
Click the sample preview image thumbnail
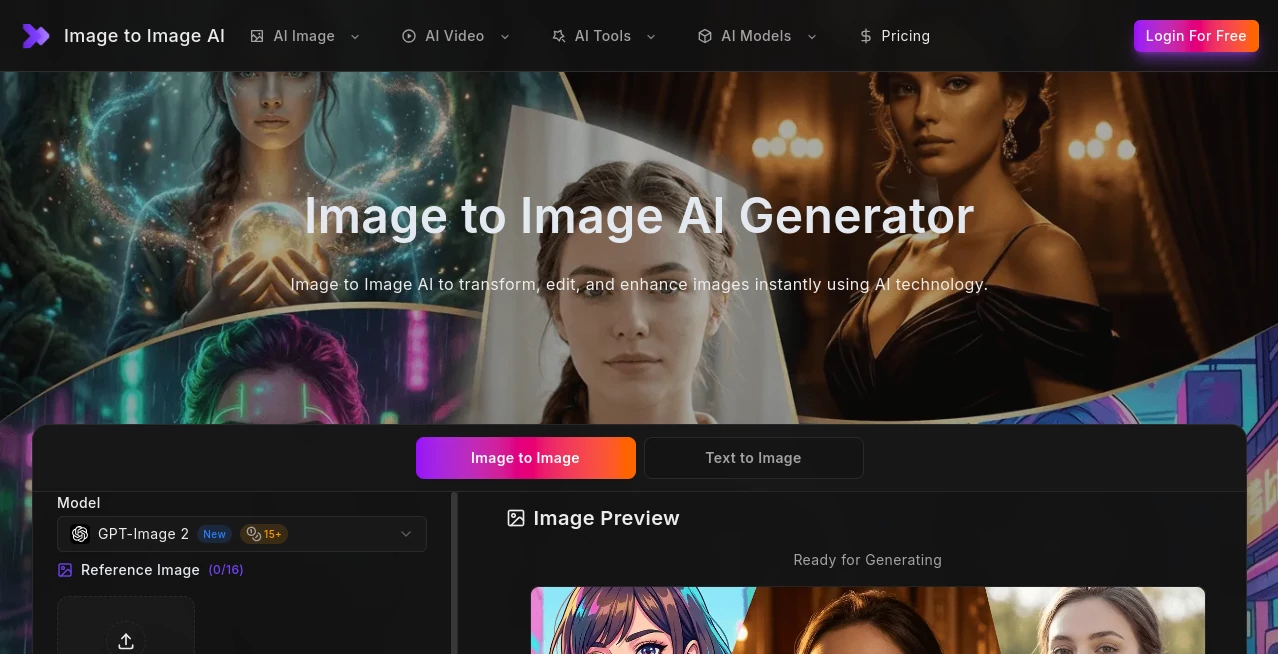coord(867,620)
